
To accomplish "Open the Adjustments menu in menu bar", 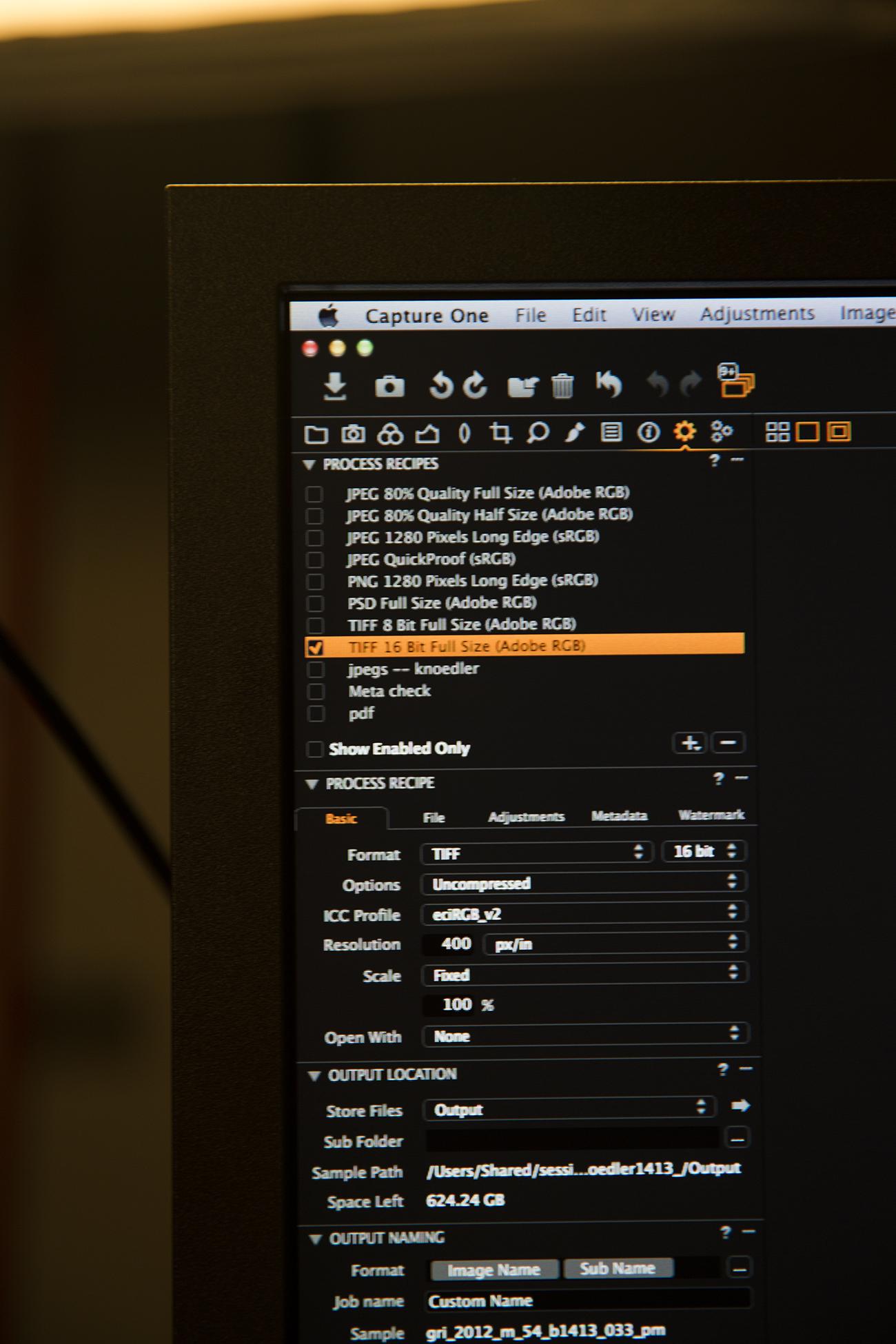I will tap(757, 314).
